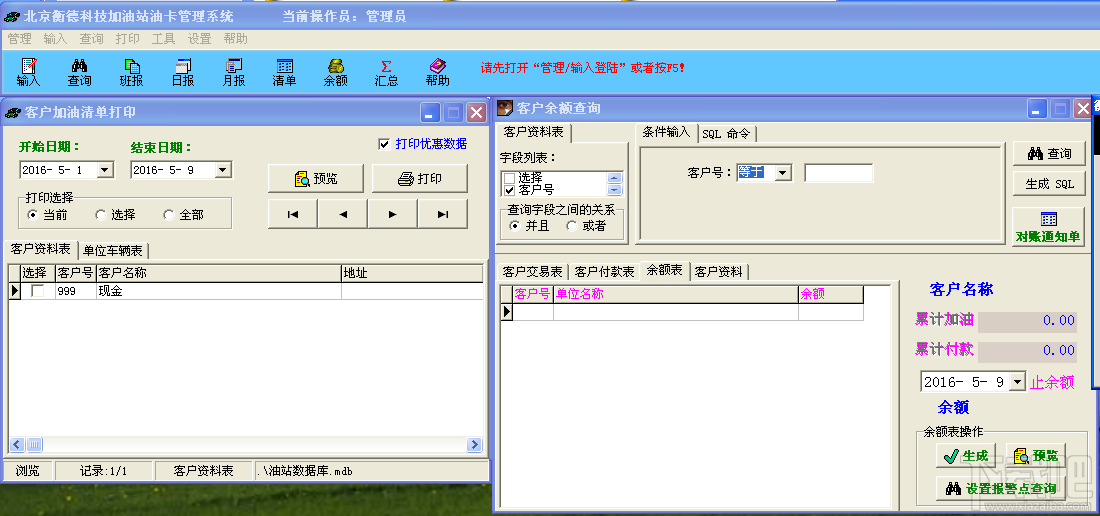Open the 设置 menu
This screenshot has height=516, width=1100.
pos(199,39)
